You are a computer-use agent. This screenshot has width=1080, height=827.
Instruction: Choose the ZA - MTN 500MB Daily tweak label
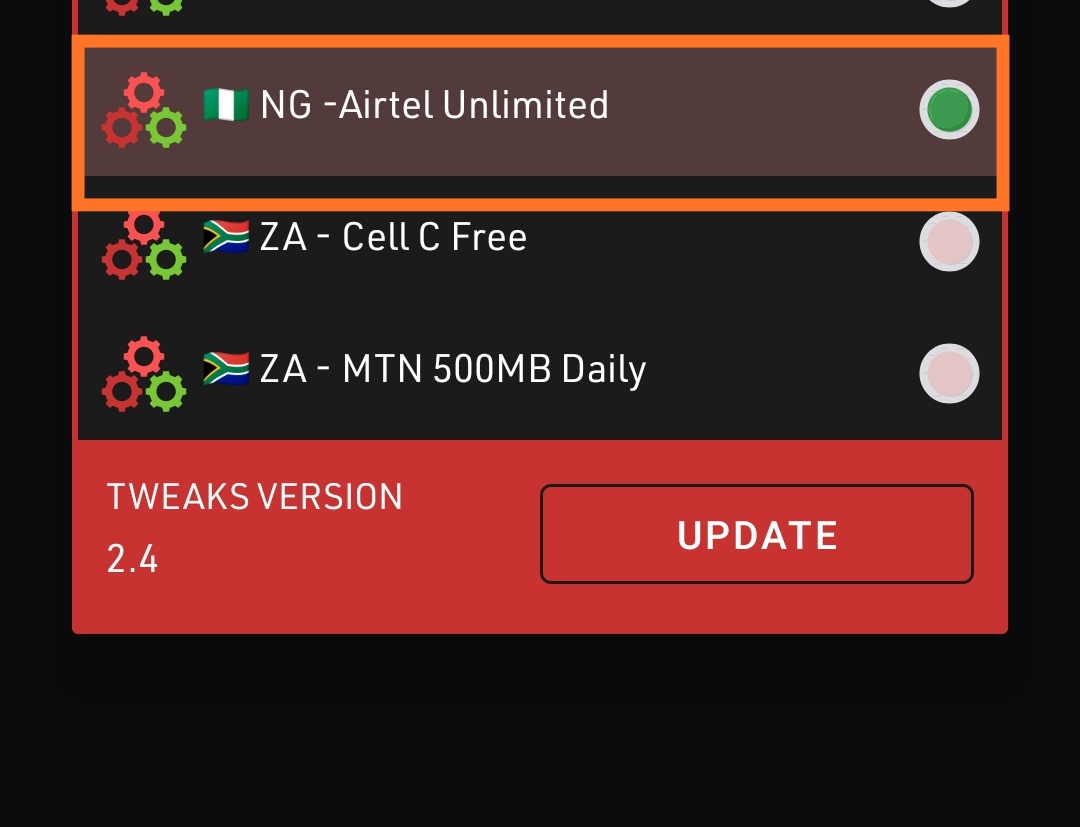tap(453, 370)
